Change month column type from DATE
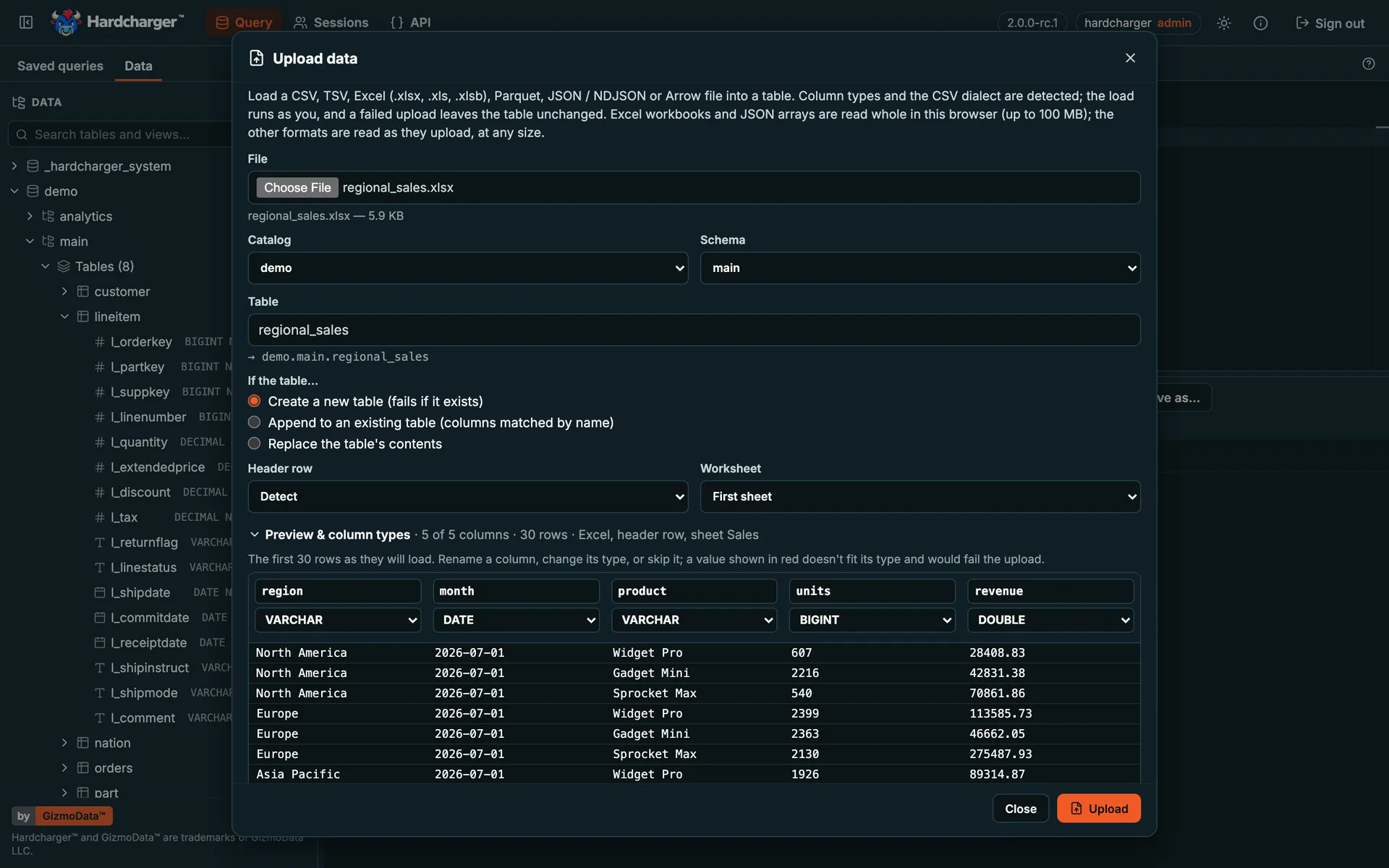Viewport: 1389px width, 868px height. pos(516,620)
